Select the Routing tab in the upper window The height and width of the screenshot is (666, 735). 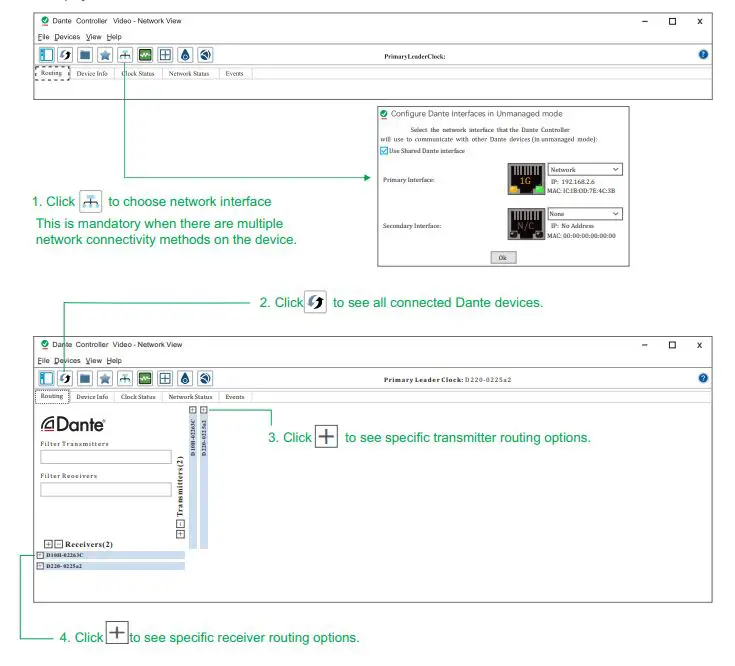(x=52, y=73)
